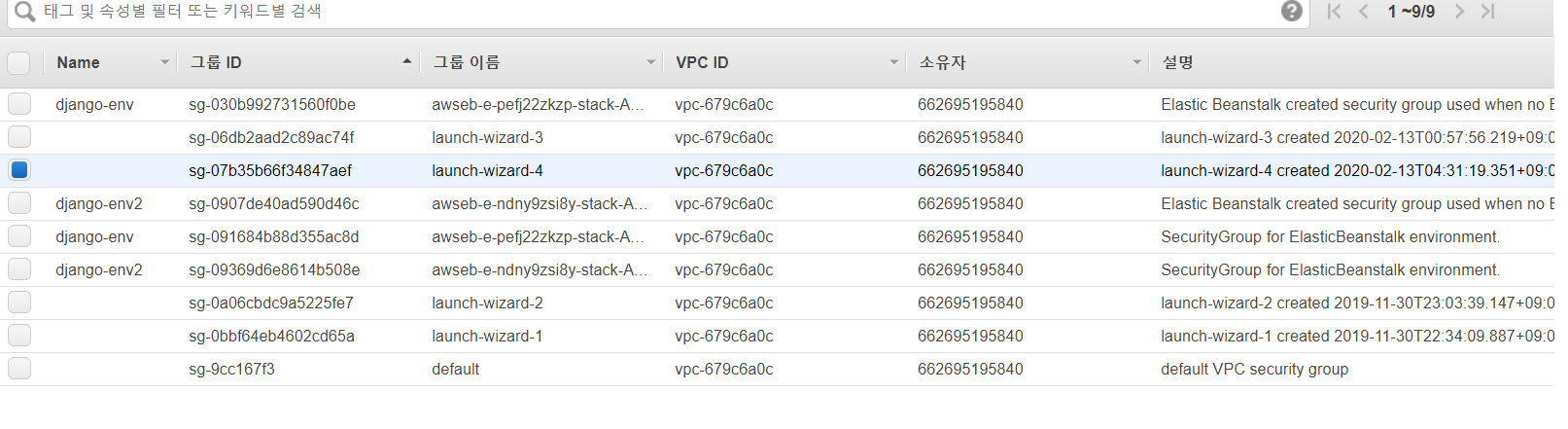Select group ID sg-0a06cbdc9a5225fe7
This screenshot has width=1568, height=429.
[x=271, y=303]
